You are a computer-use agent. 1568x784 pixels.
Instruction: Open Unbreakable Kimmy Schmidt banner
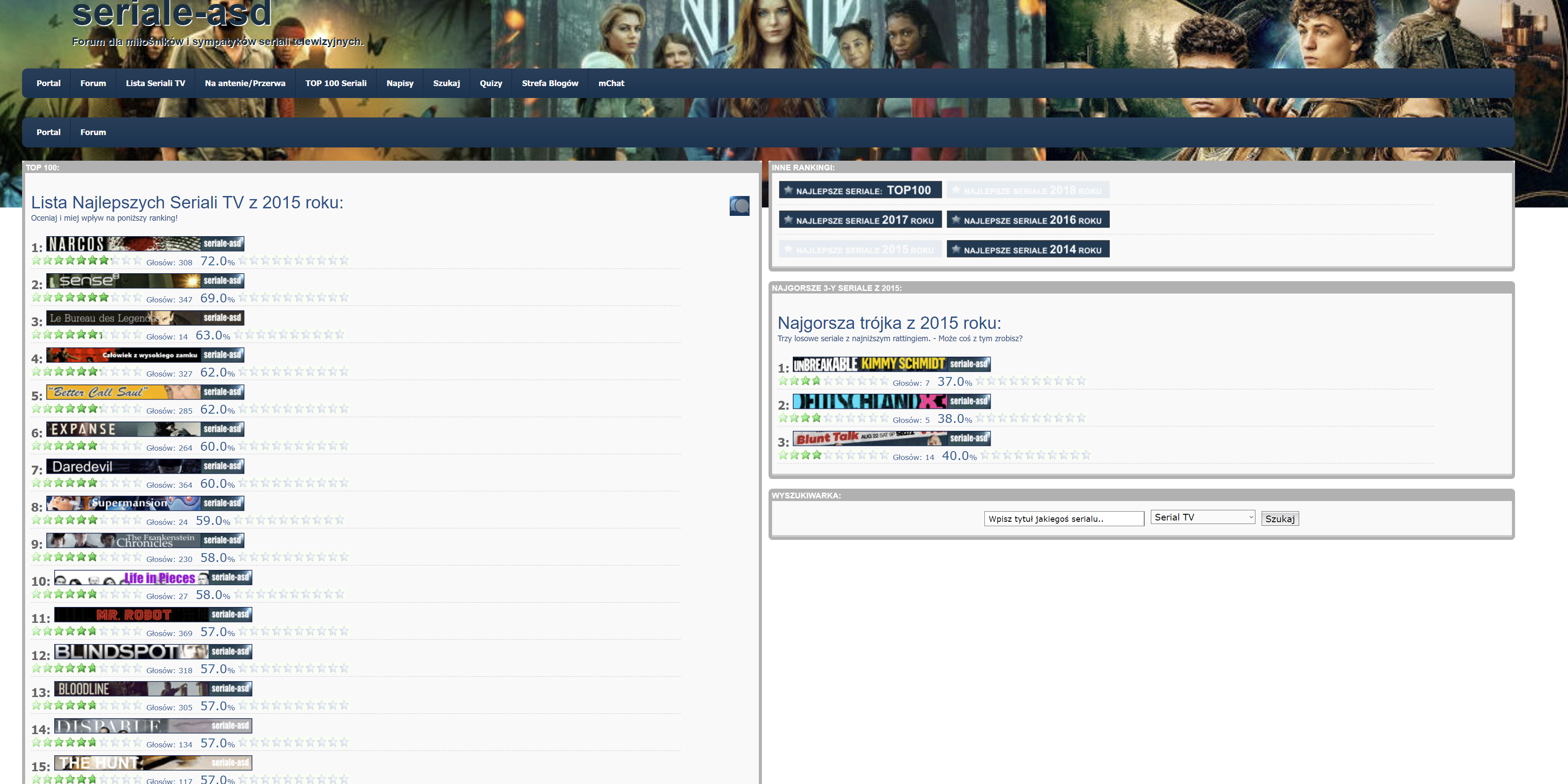(891, 364)
